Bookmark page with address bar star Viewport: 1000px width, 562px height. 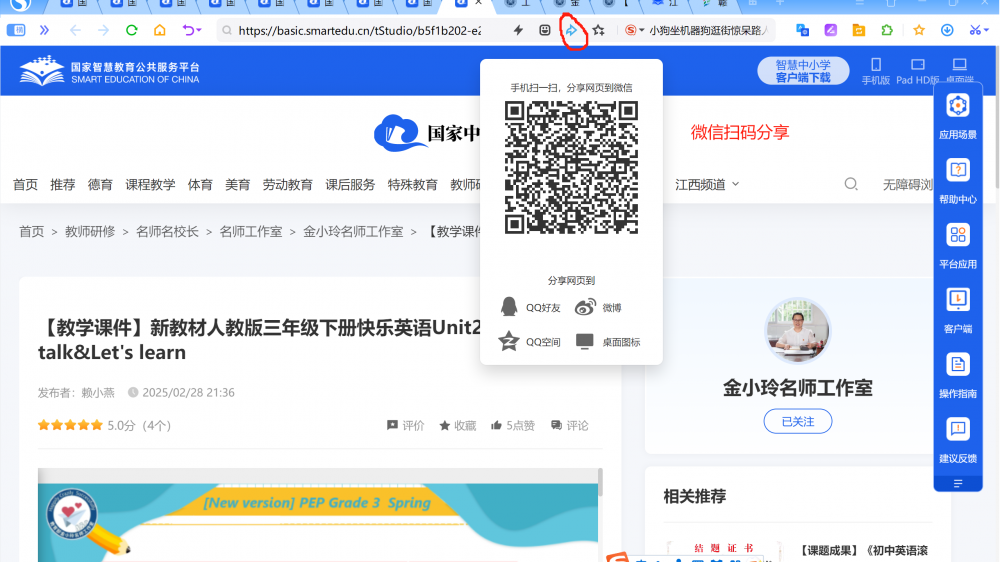click(598, 30)
